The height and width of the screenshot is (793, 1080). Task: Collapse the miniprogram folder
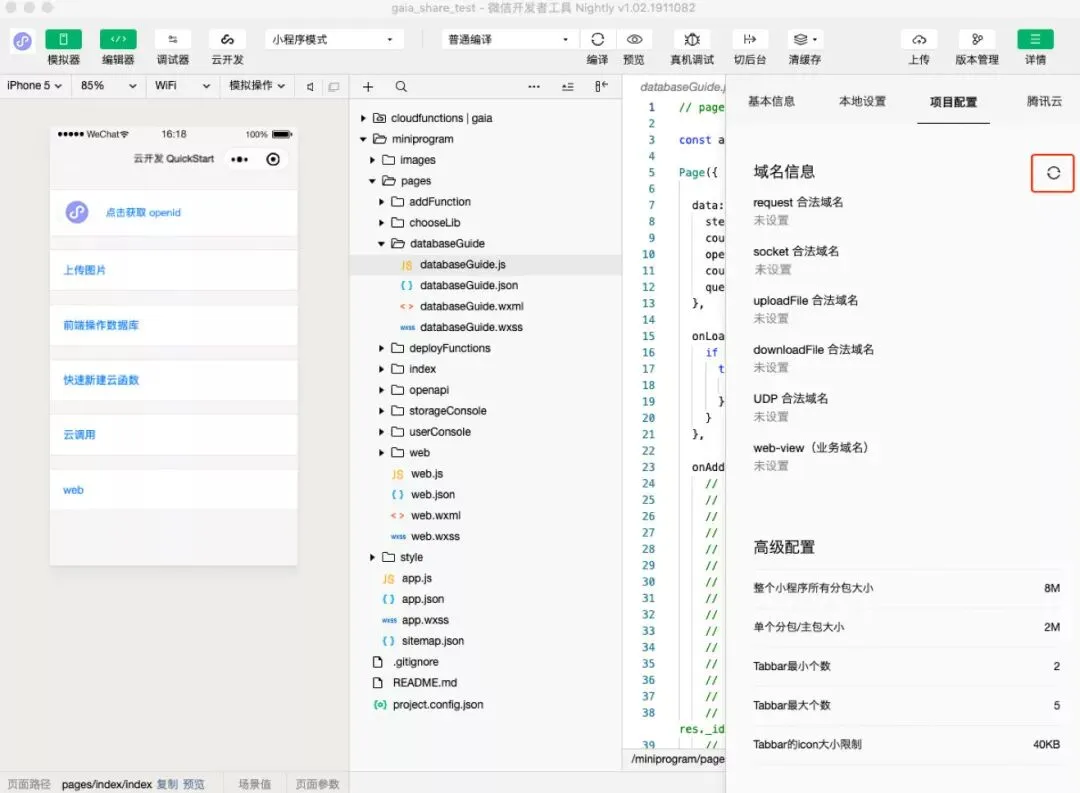tap(363, 139)
